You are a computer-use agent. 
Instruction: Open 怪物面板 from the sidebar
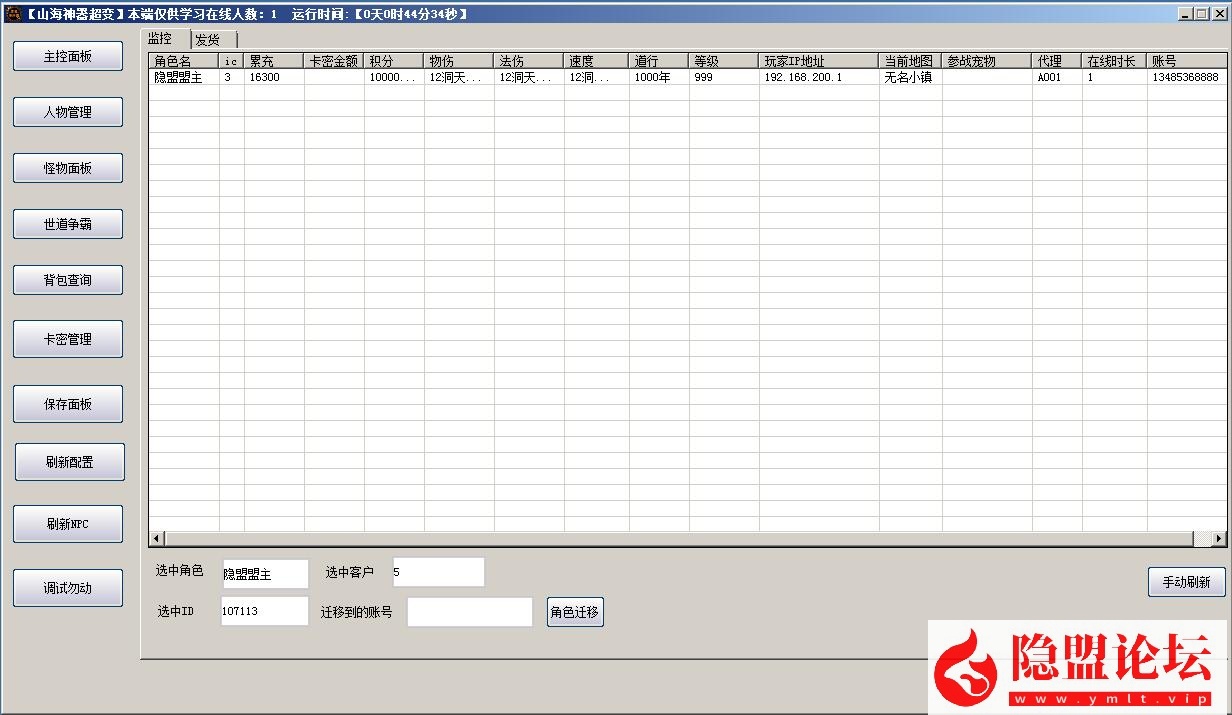click(68, 169)
